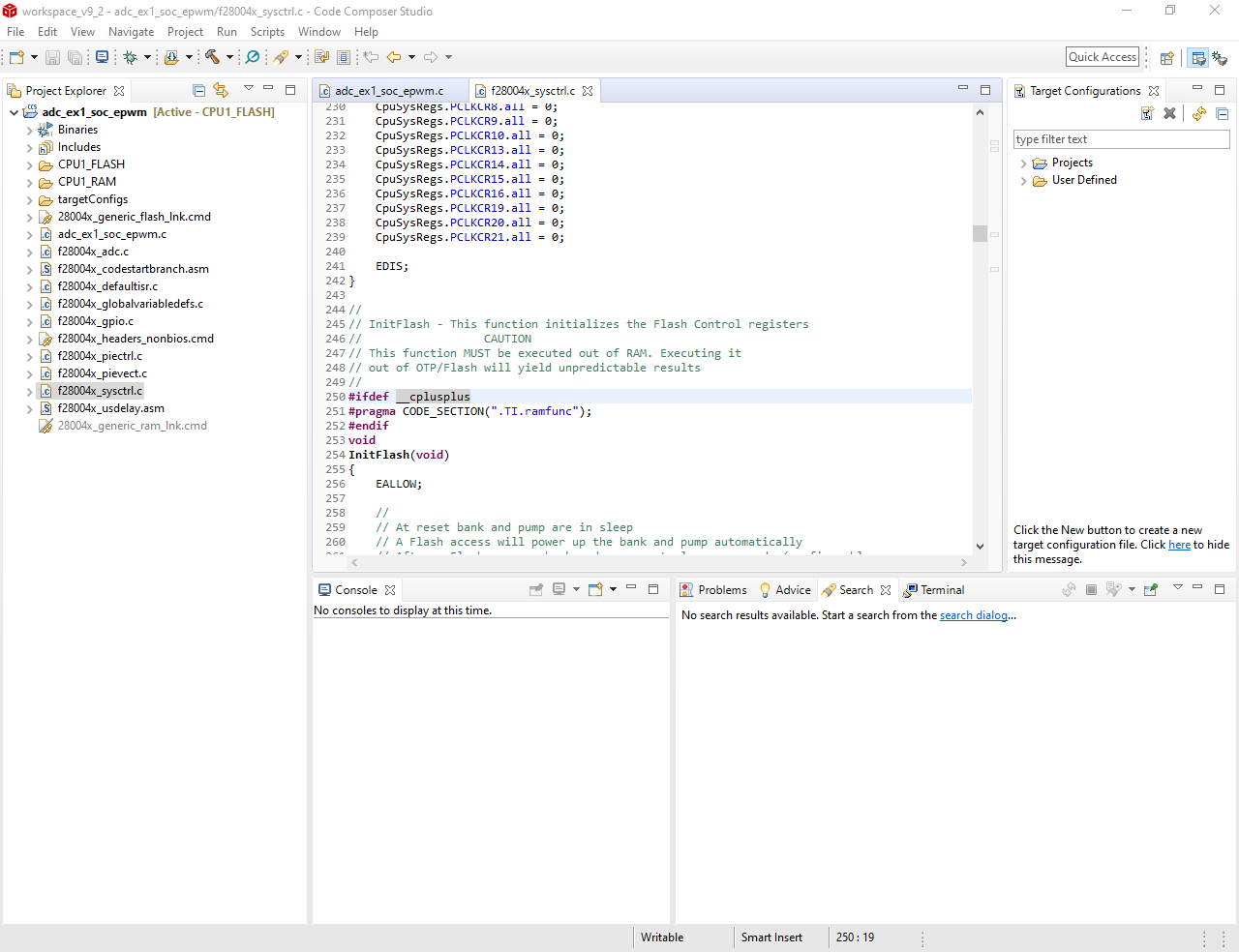Toggle Pin search view icon
1239x952 pixels.
(1151, 589)
